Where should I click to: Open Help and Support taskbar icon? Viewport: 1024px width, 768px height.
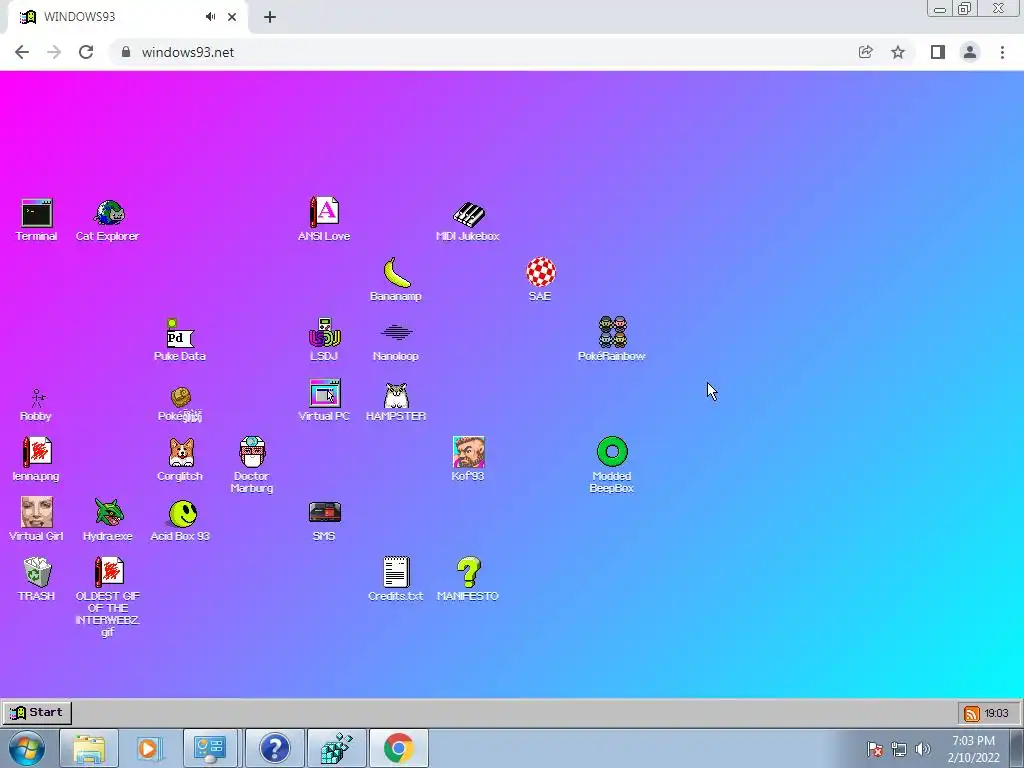pos(274,748)
